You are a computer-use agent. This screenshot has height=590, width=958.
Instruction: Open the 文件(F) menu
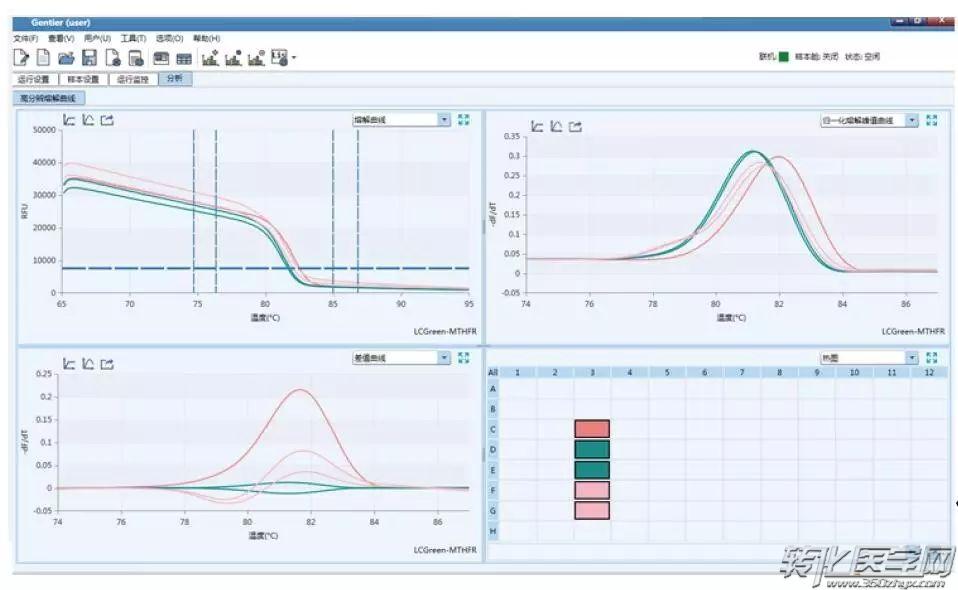point(25,38)
